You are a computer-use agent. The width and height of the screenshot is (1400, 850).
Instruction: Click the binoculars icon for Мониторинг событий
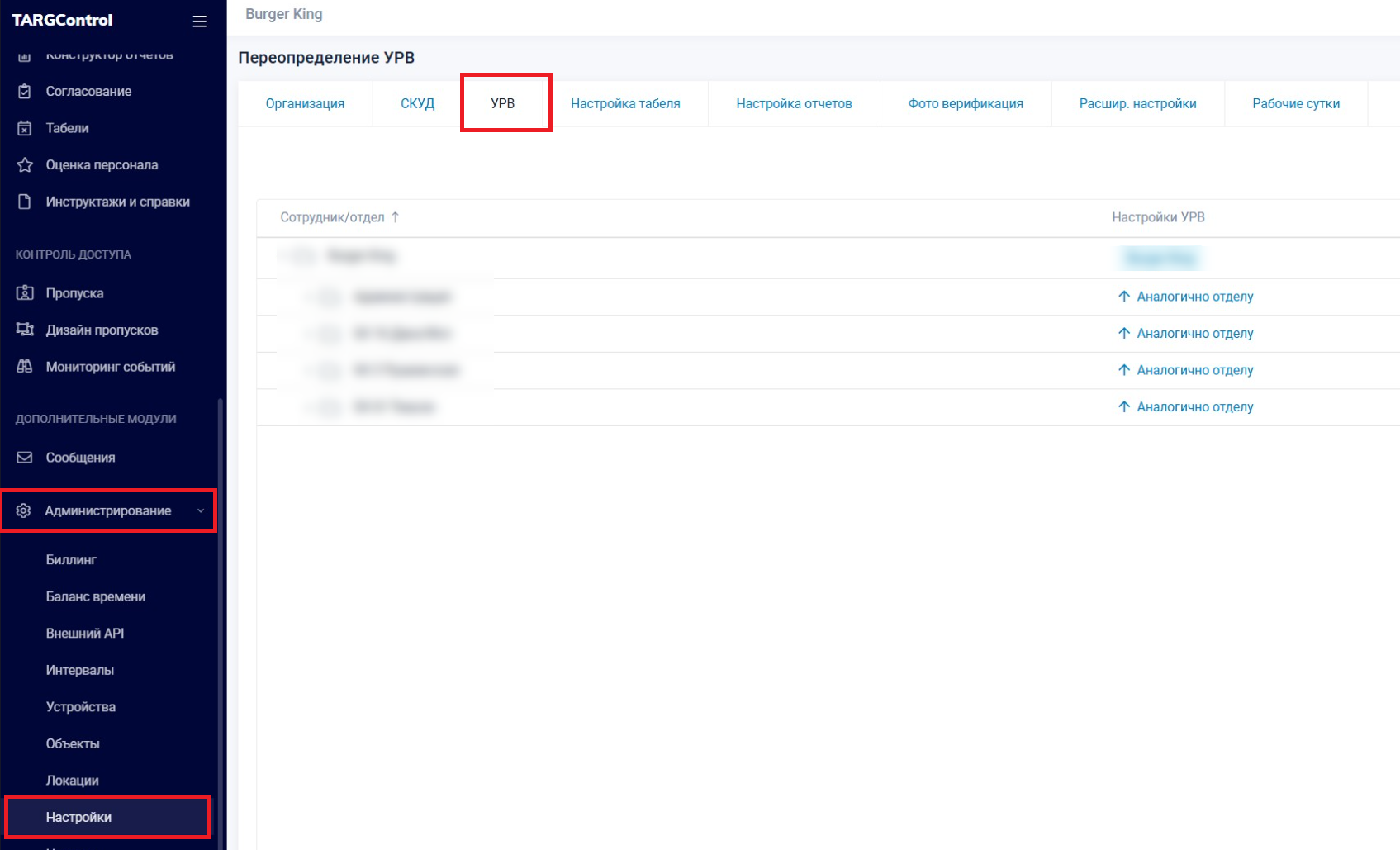tap(25, 366)
